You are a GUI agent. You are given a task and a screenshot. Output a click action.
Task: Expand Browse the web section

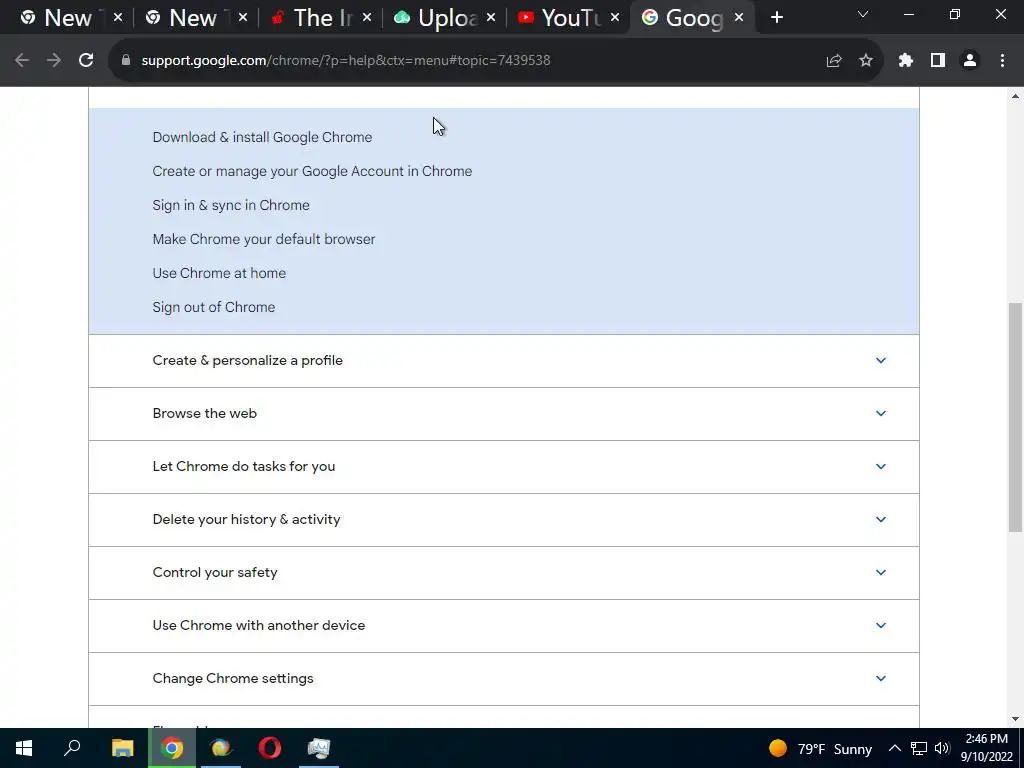tap(504, 413)
